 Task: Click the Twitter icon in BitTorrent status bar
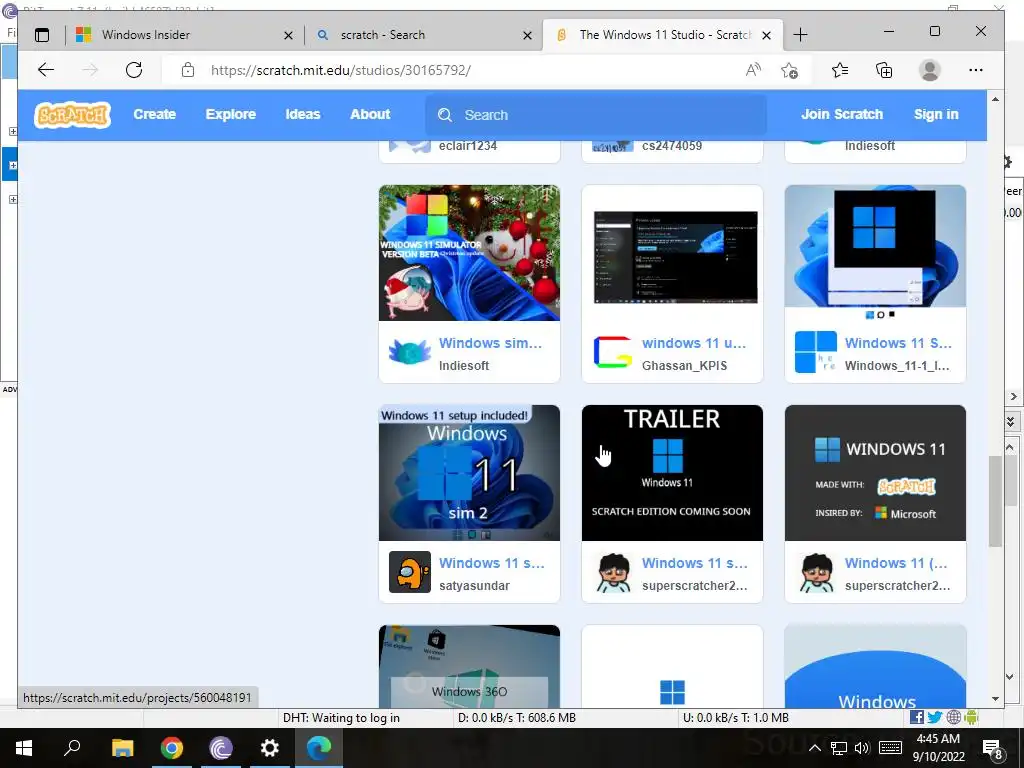click(x=935, y=718)
